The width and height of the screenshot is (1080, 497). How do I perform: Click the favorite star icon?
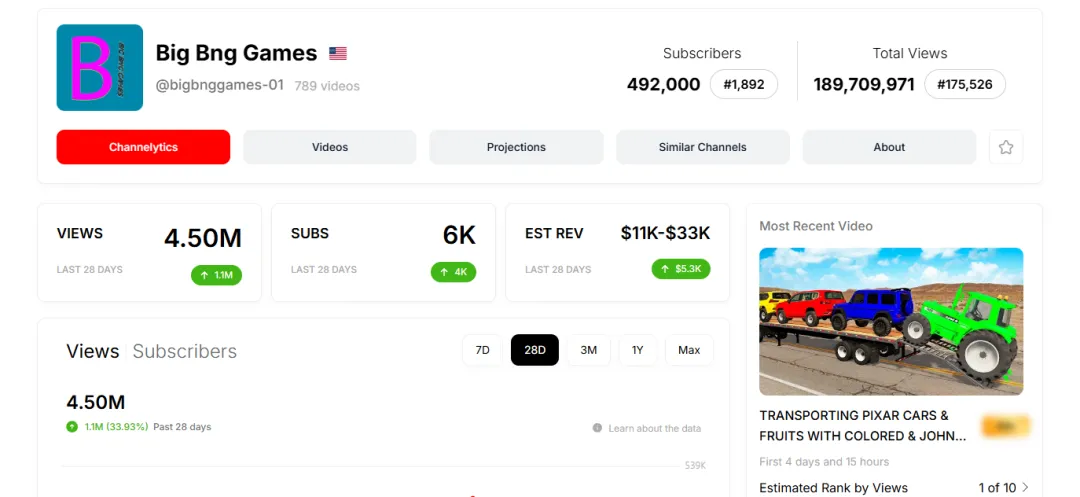click(x=1006, y=147)
